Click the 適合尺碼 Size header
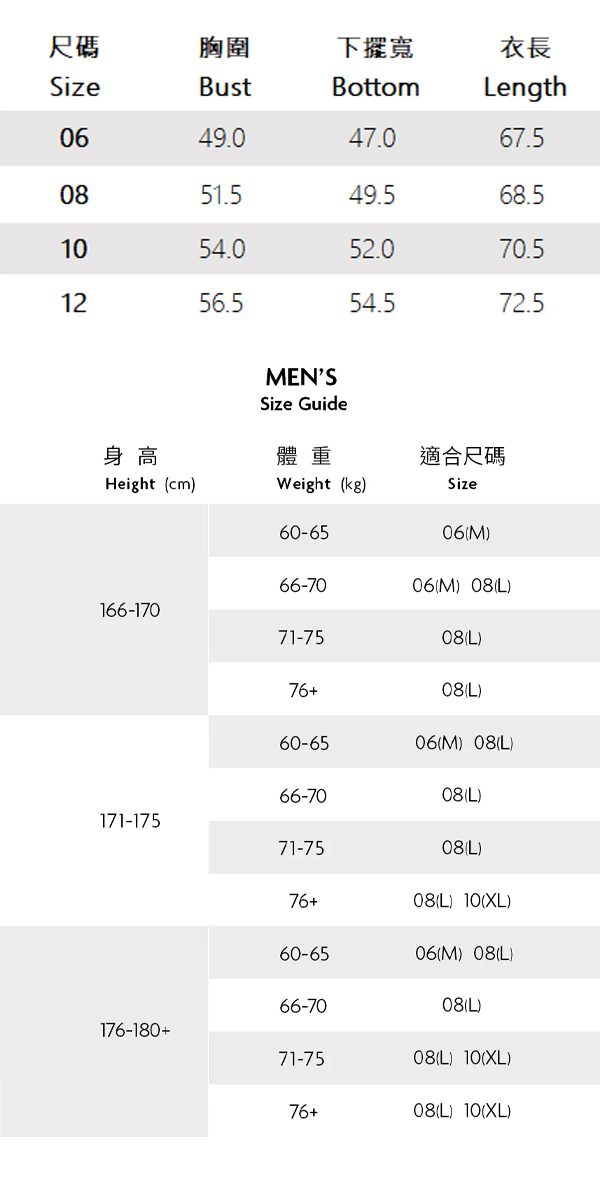The image size is (600, 1200). tap(462, 469)
